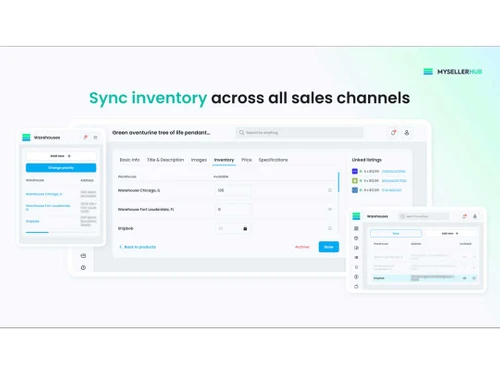Click outlined Save button in bottom-right Warehouses window
The width and height of the screenshot is (500, 375).
396,233
